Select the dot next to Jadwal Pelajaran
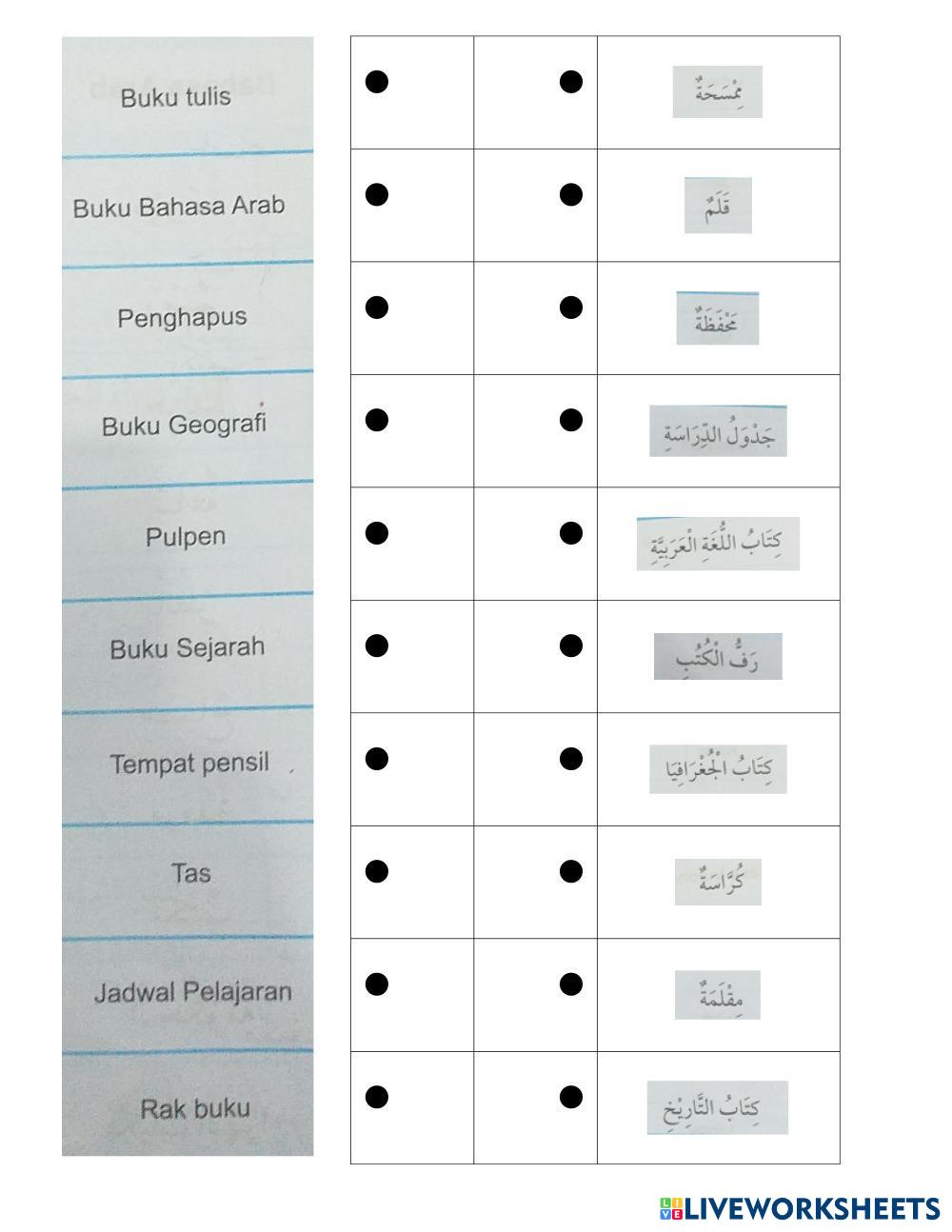952x1232 pixels. click(x=377, y=984)
